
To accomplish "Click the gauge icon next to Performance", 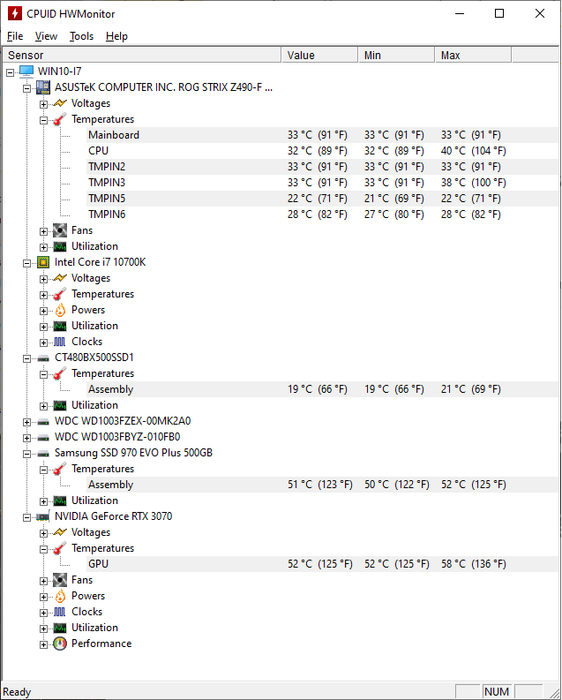I will pos(60,644).
